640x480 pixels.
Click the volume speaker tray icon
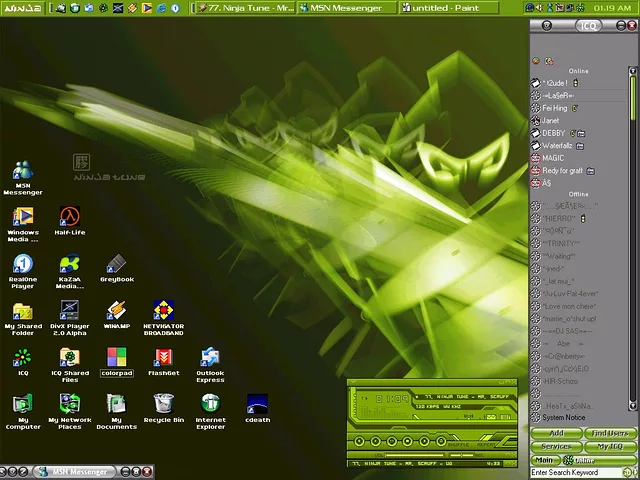click(x=539, y=7)
